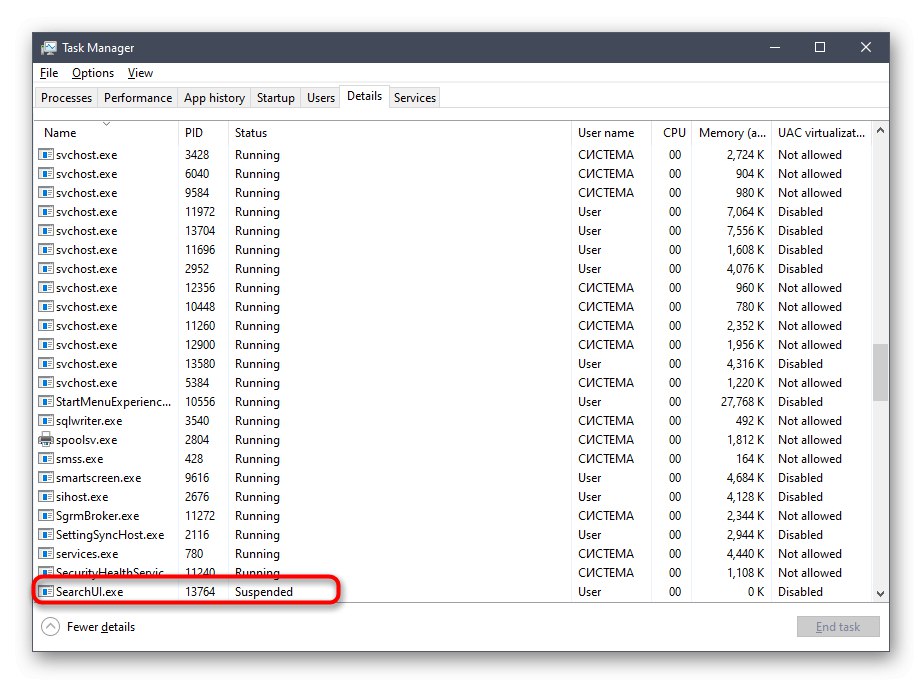Screen dimensions: 922x684
Task: Switch to the Performance tab
Action: pyautogui.click(x=138, y=98)
